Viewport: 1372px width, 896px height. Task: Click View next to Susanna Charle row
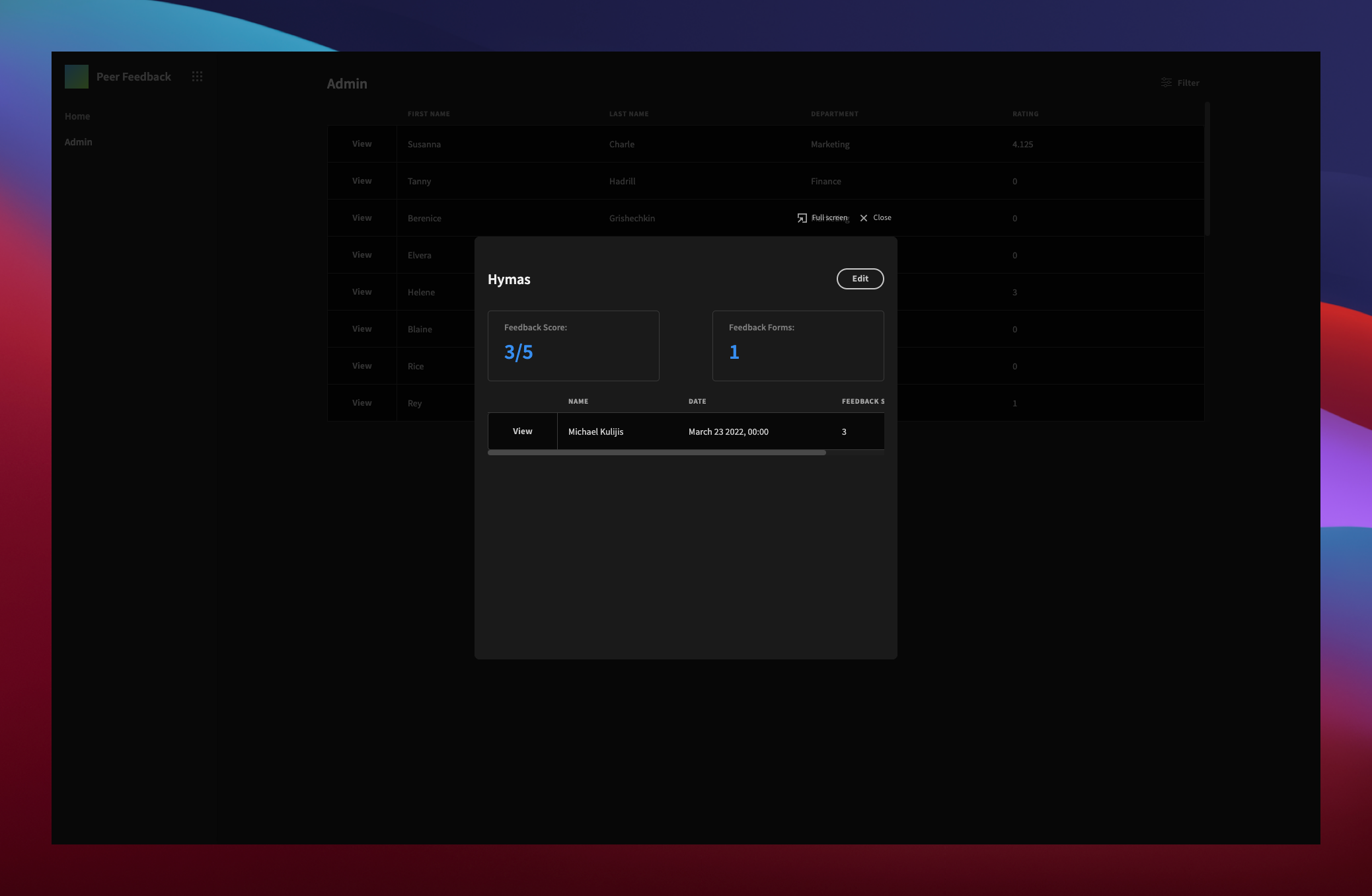pyautogui.click(x=362, y=144)
